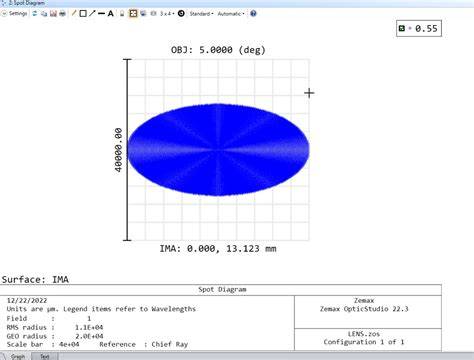This screenshot has width=474, height=360.
Task: Print the spot diagram
Action: click(62, 14)
